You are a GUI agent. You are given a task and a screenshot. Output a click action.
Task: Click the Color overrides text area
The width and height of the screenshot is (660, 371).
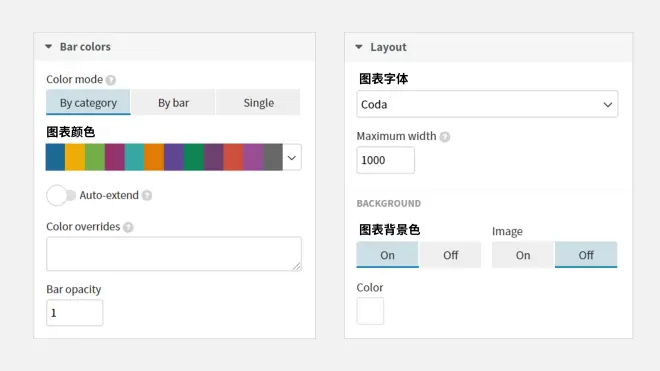click(174, 254)
